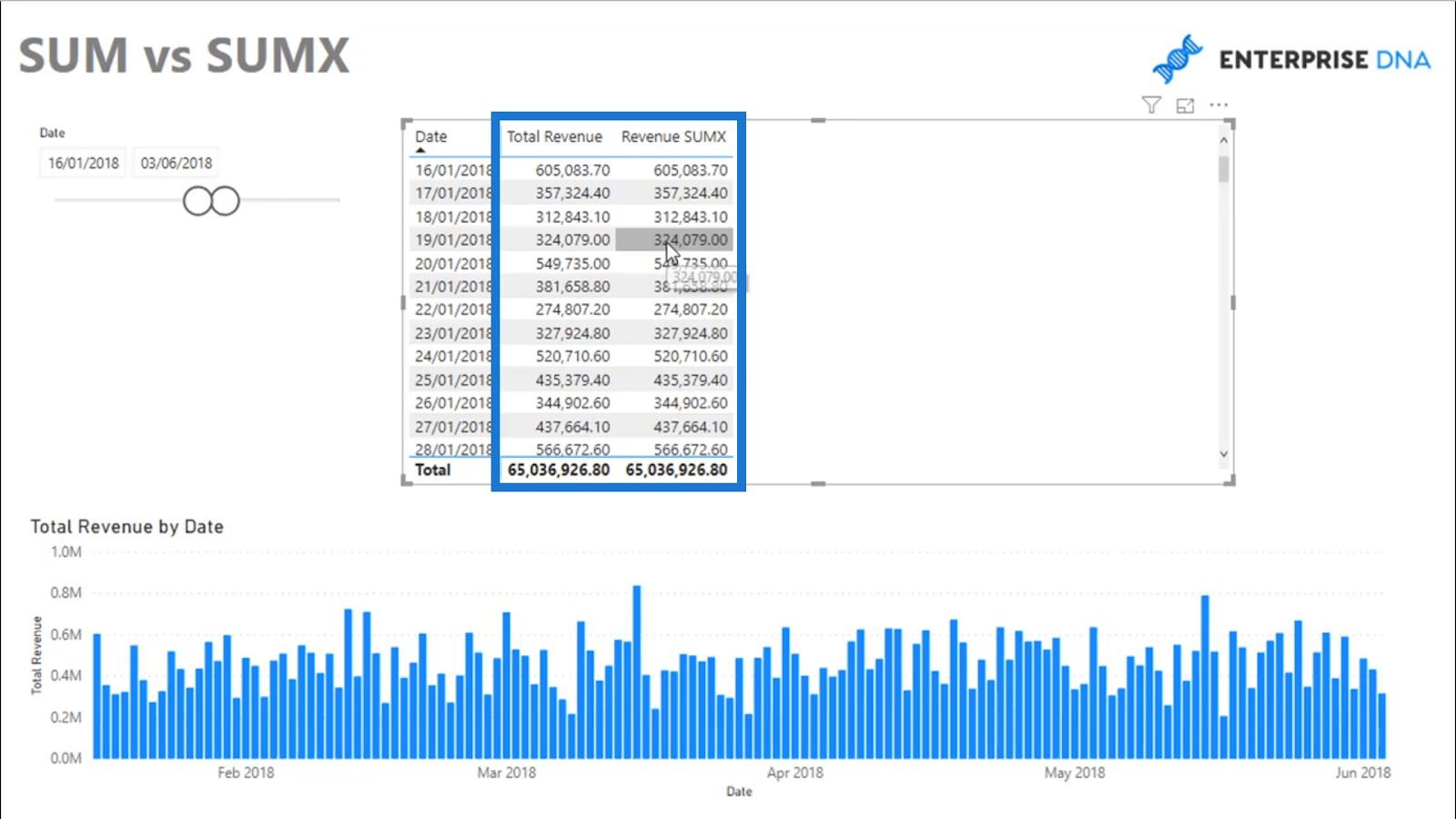Screen dimensions: 1456x819
Task: Select date cell 17/01/2018 in table
Action: (x=453, y=193)
